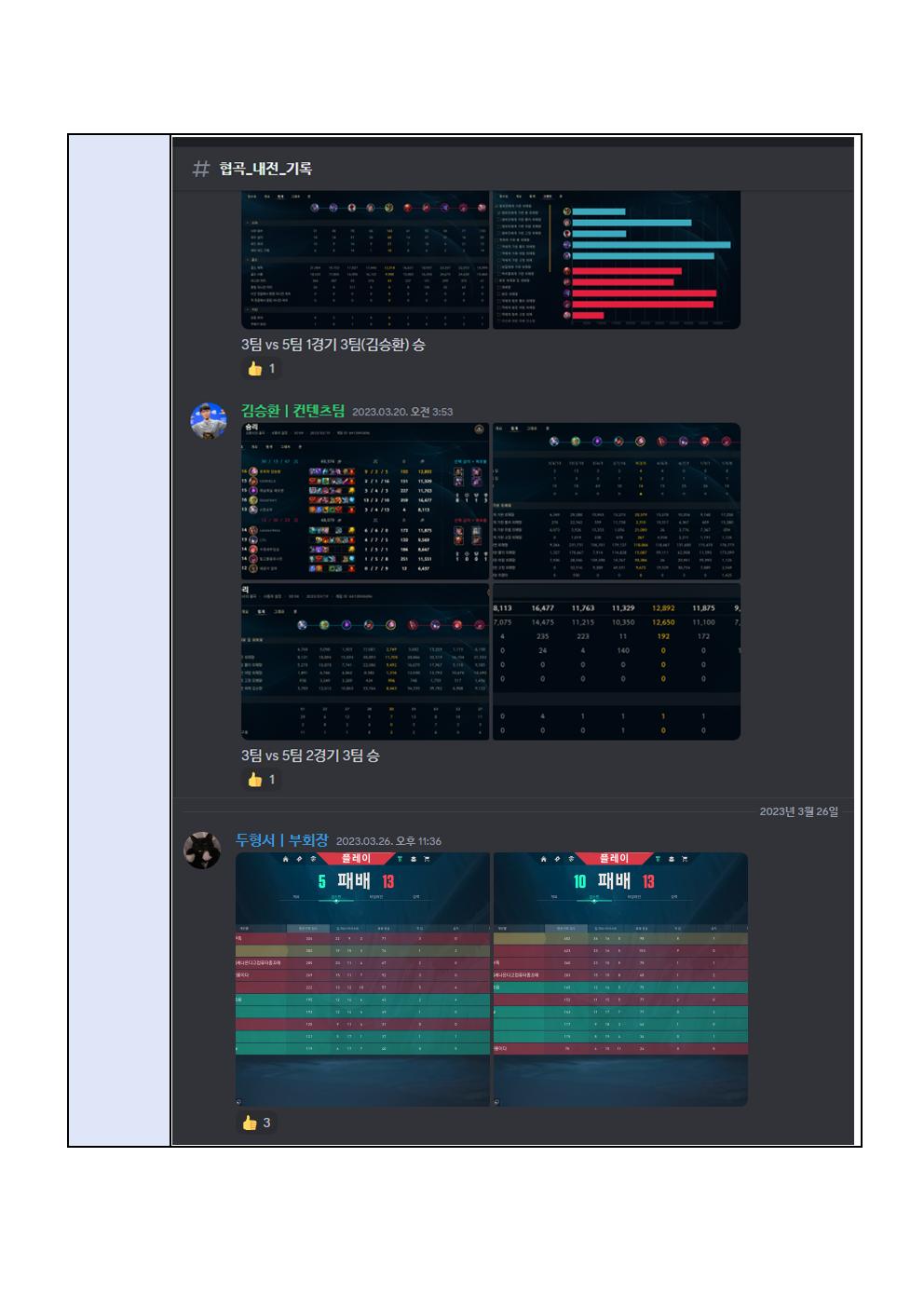Click the hash icon beside 협곡_내전_기록
Screen dimensions: 924x1307
[x=200, y=169]
